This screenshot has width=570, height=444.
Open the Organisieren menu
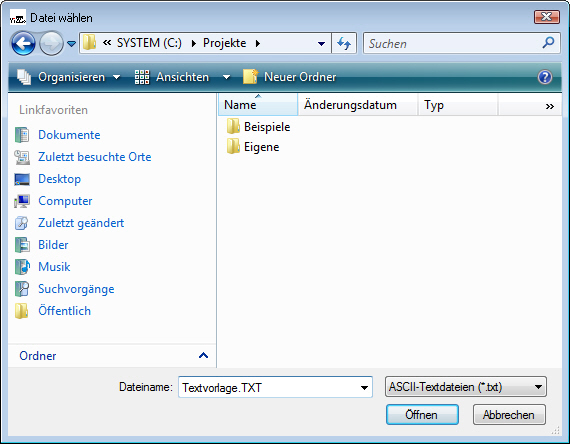(68, 77)
